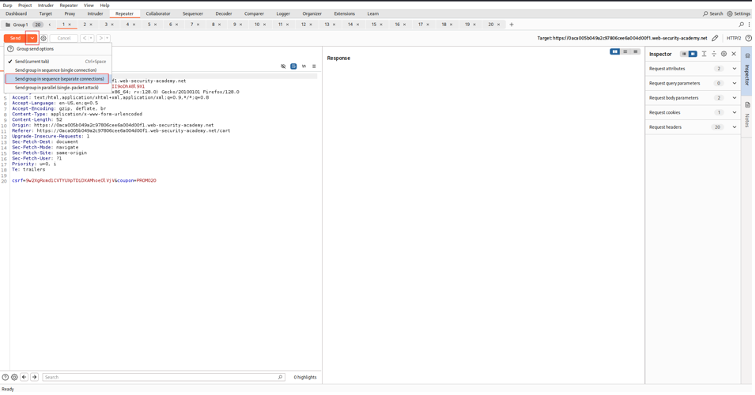Open Burp Settings

(739, 14)
